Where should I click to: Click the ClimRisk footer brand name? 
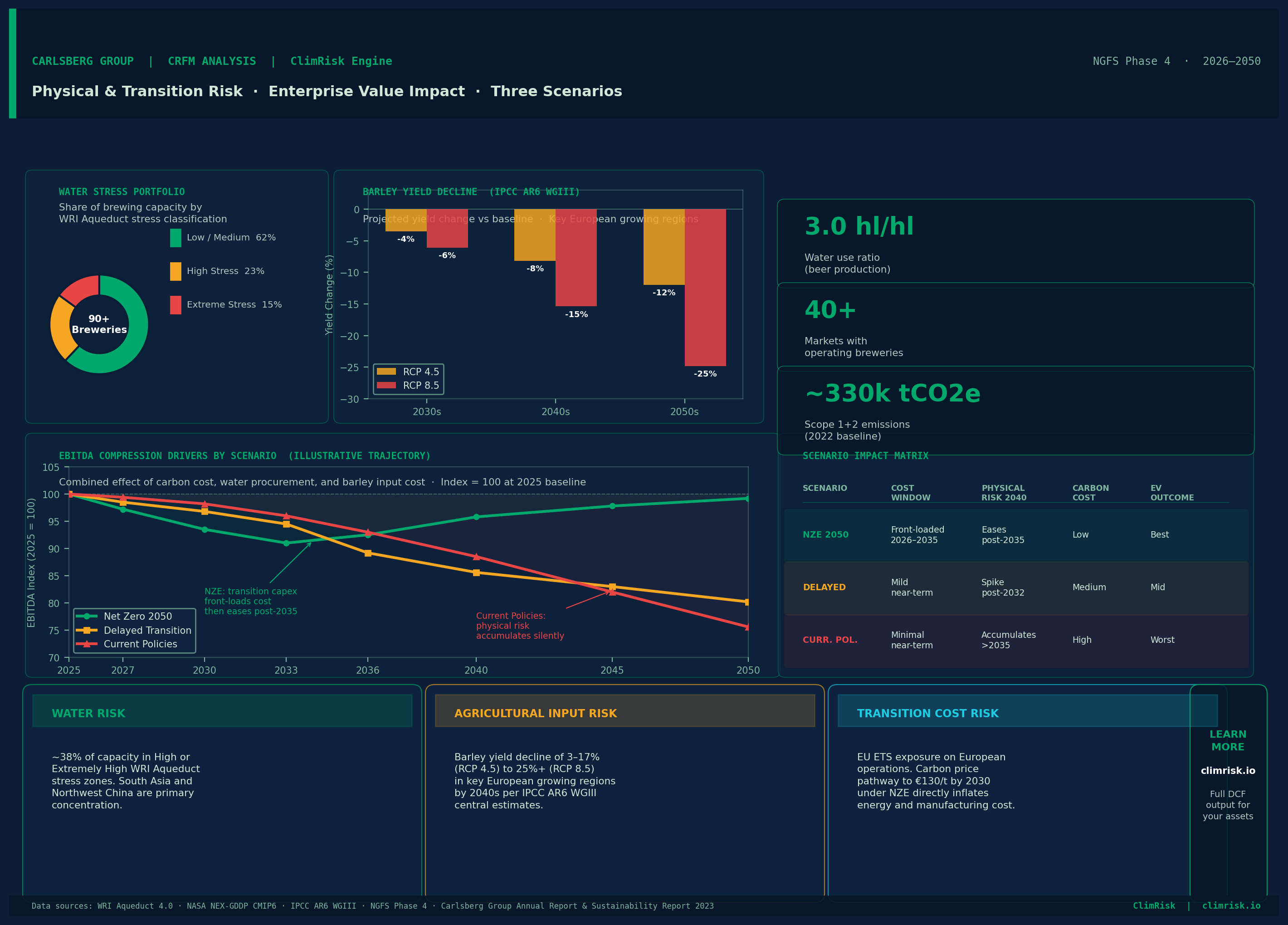point(1153,905)
